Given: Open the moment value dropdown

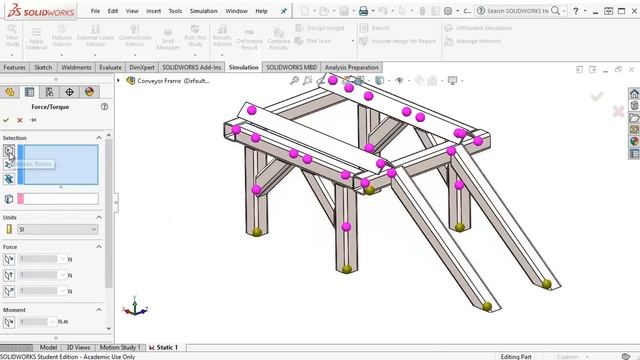Looking at the screenshot, I should pos(52,322).
